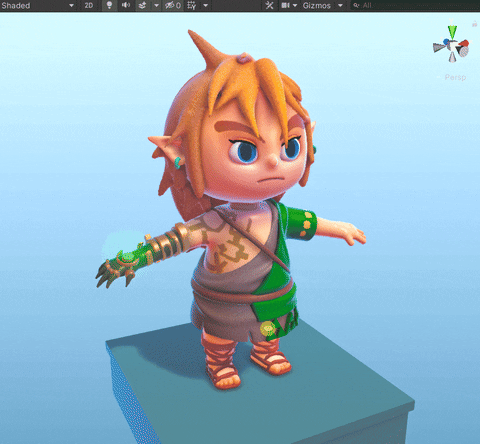The height and width of the screenshot is (444, 480).
Task: Click the gizmo center cube
Action: point(453,45)
